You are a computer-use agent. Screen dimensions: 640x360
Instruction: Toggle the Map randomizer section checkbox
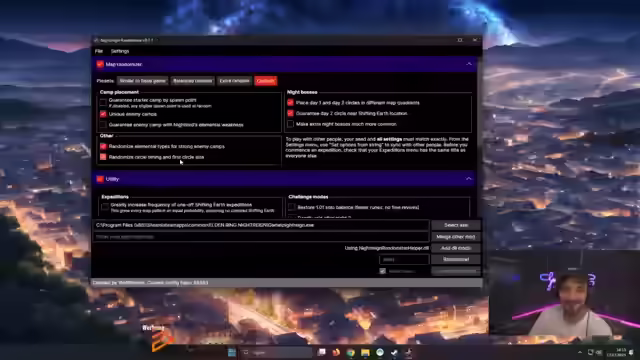(100, 64)
